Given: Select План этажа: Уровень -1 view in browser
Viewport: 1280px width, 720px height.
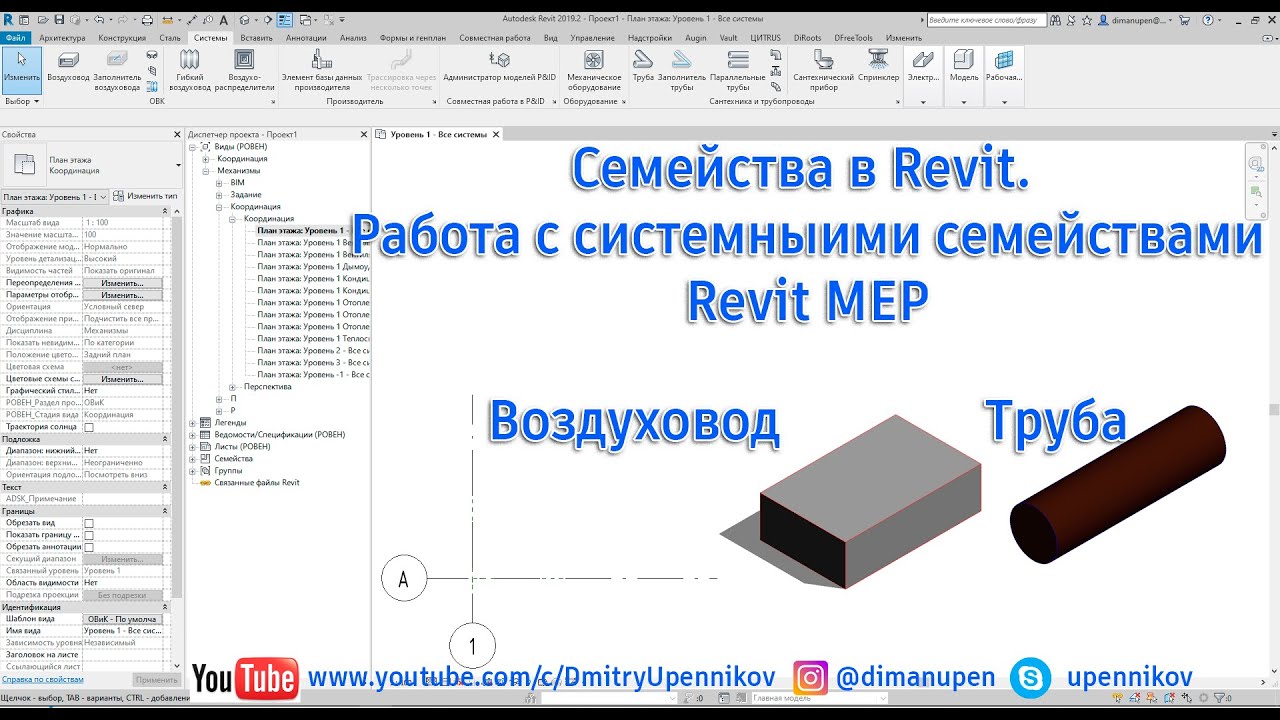Looking at the screenshot, I should point(313,375).
